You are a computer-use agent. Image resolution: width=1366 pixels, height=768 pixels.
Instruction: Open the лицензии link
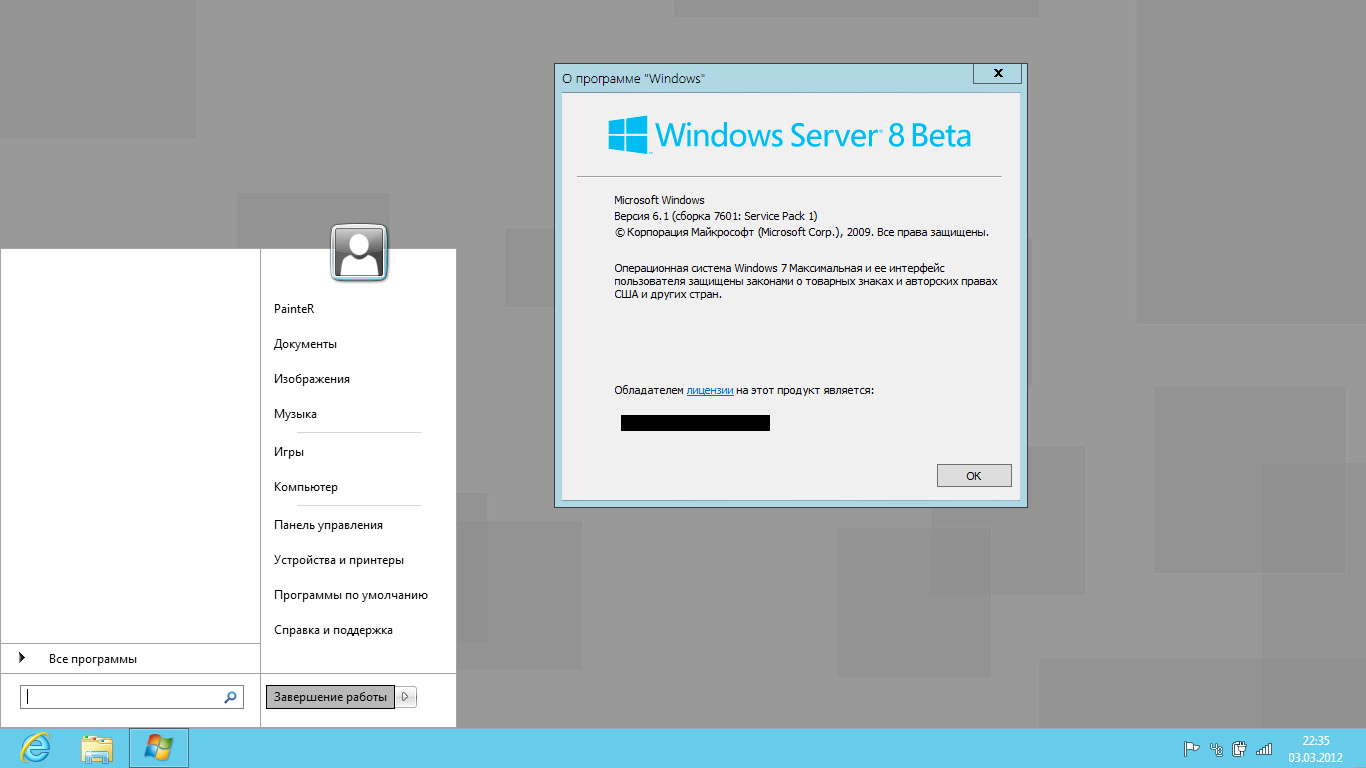(x=710, y=390)
